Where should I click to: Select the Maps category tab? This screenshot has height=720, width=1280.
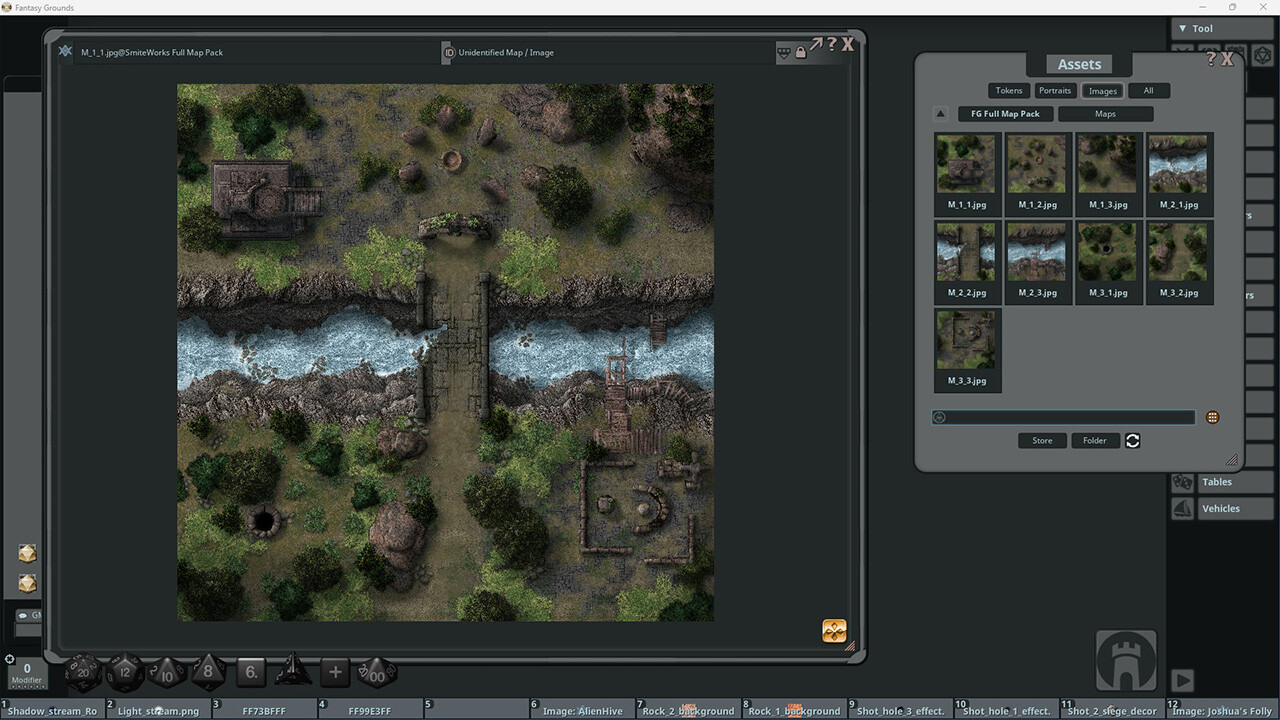pyautogui.click(x=1105, y=113)
